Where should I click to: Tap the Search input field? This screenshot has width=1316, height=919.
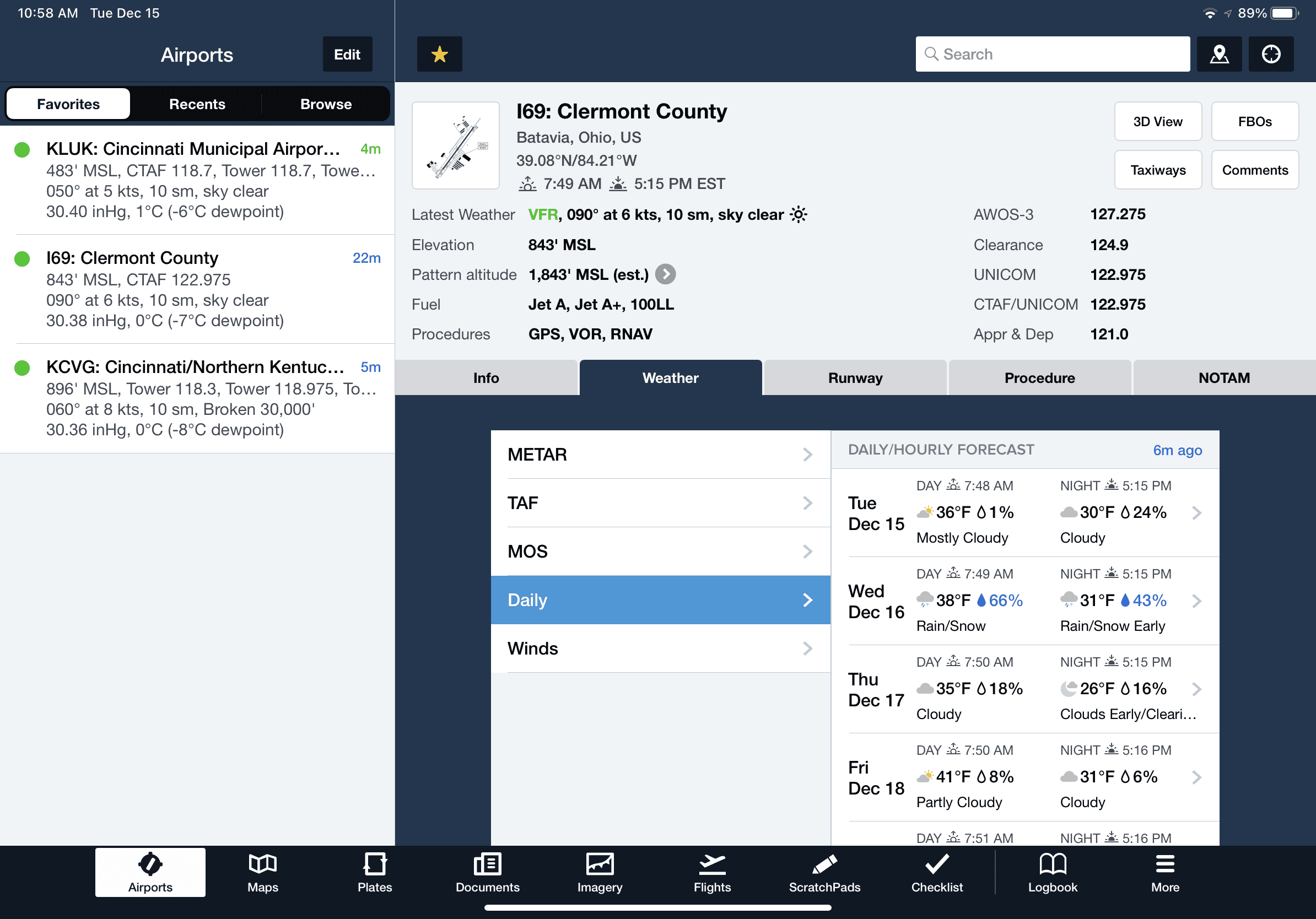click(x=1053, y=55)
